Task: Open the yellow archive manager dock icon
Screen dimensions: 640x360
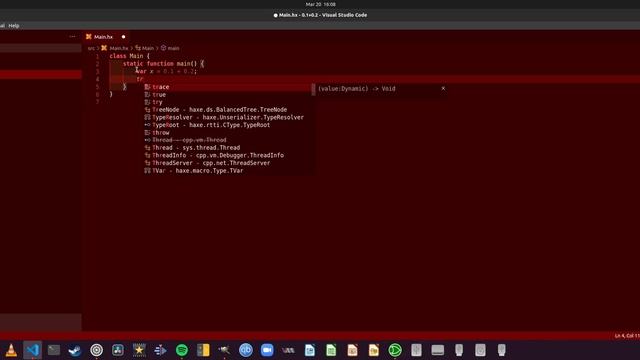Action: coord(203,350)
